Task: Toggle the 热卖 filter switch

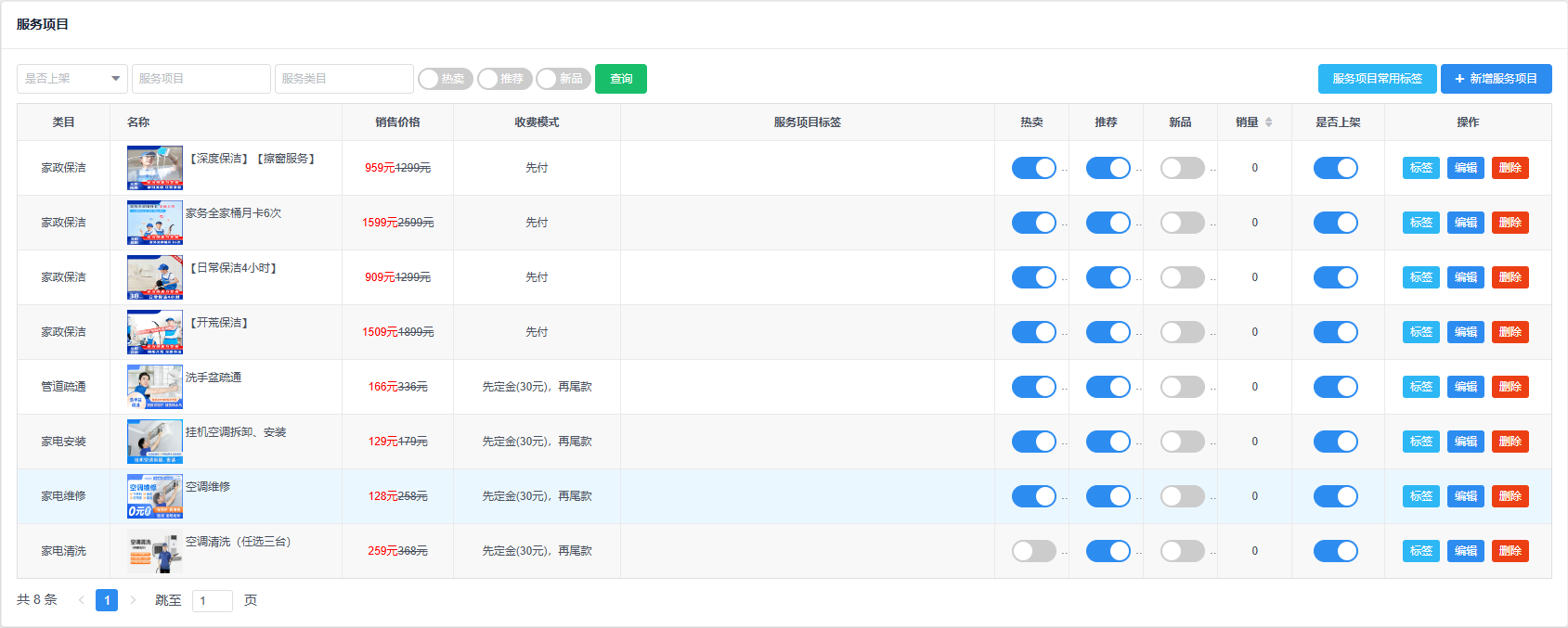Action: pos(445,79)
